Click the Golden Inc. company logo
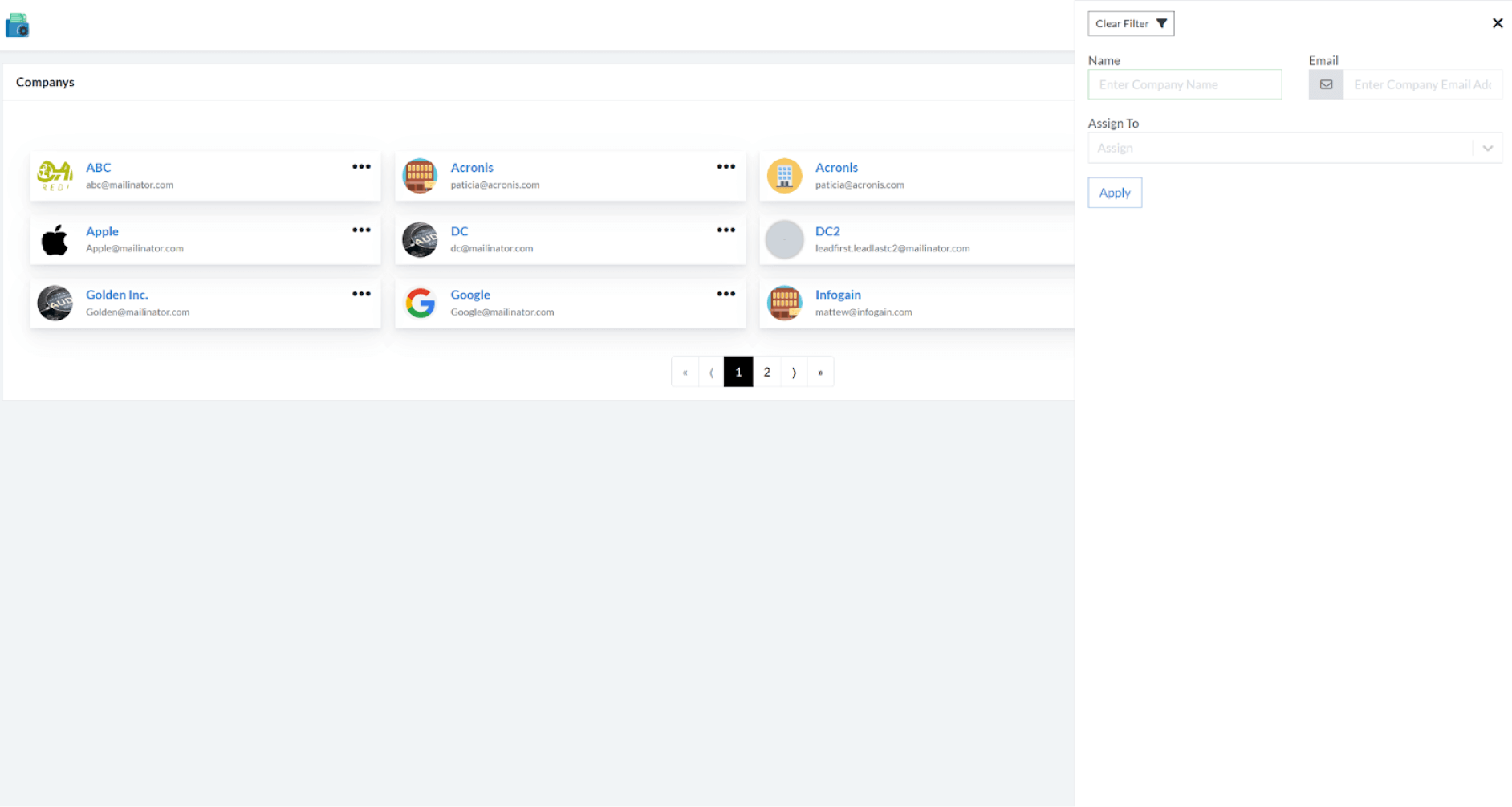The height and width of the screenshot is (807, 1512). coord(55,303)
